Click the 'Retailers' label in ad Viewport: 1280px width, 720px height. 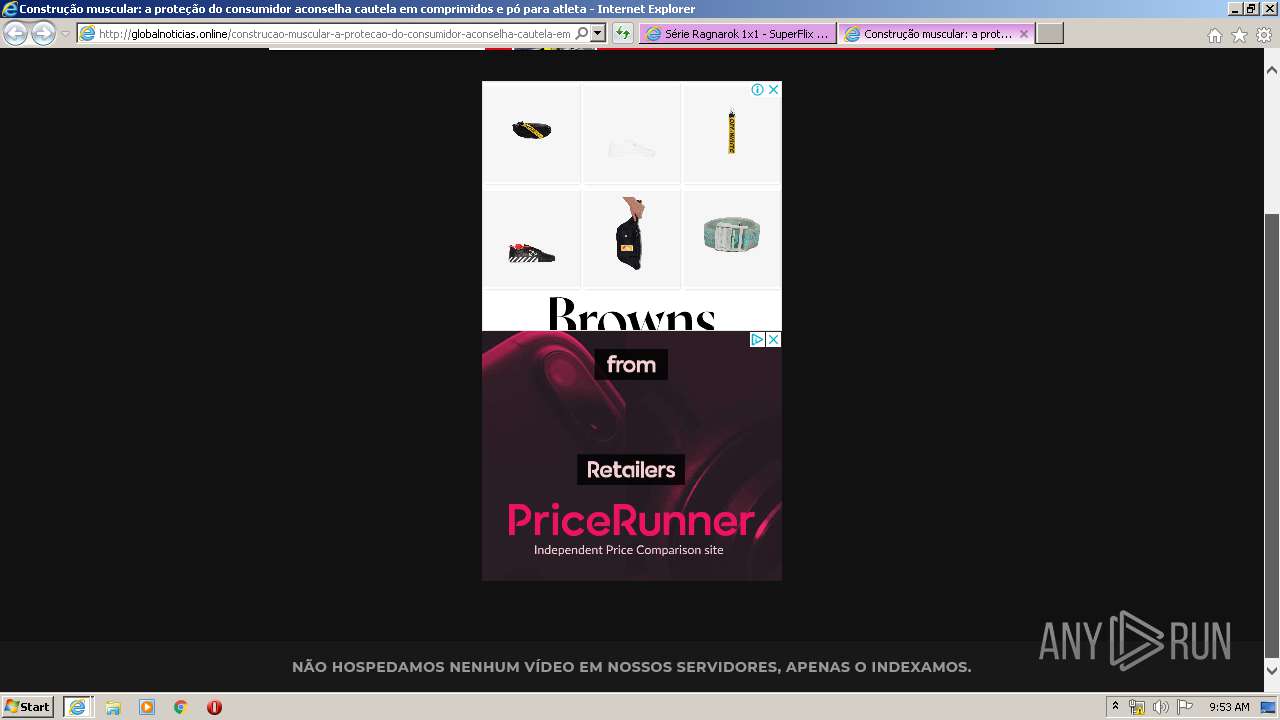pyautogui.click(x=631, y=469)
